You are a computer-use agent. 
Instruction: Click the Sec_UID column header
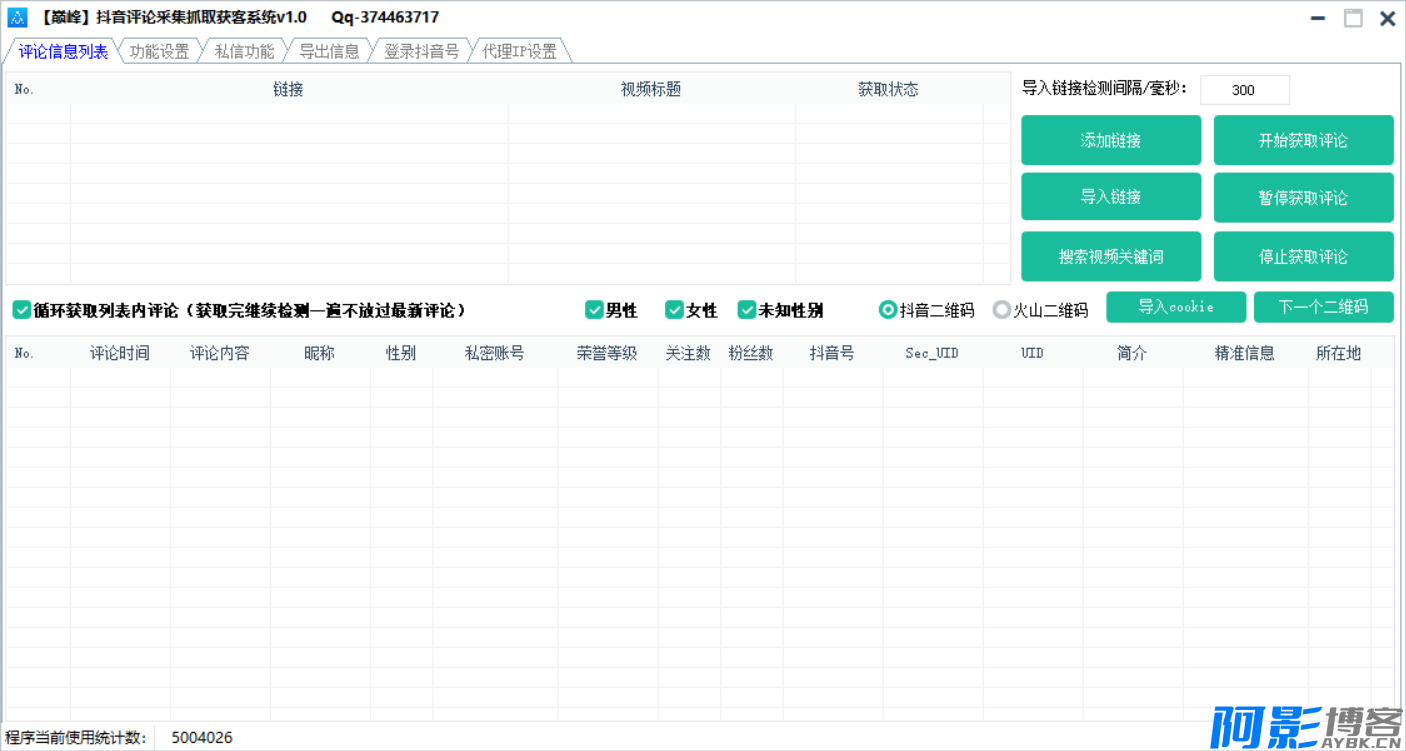[932, 353]
